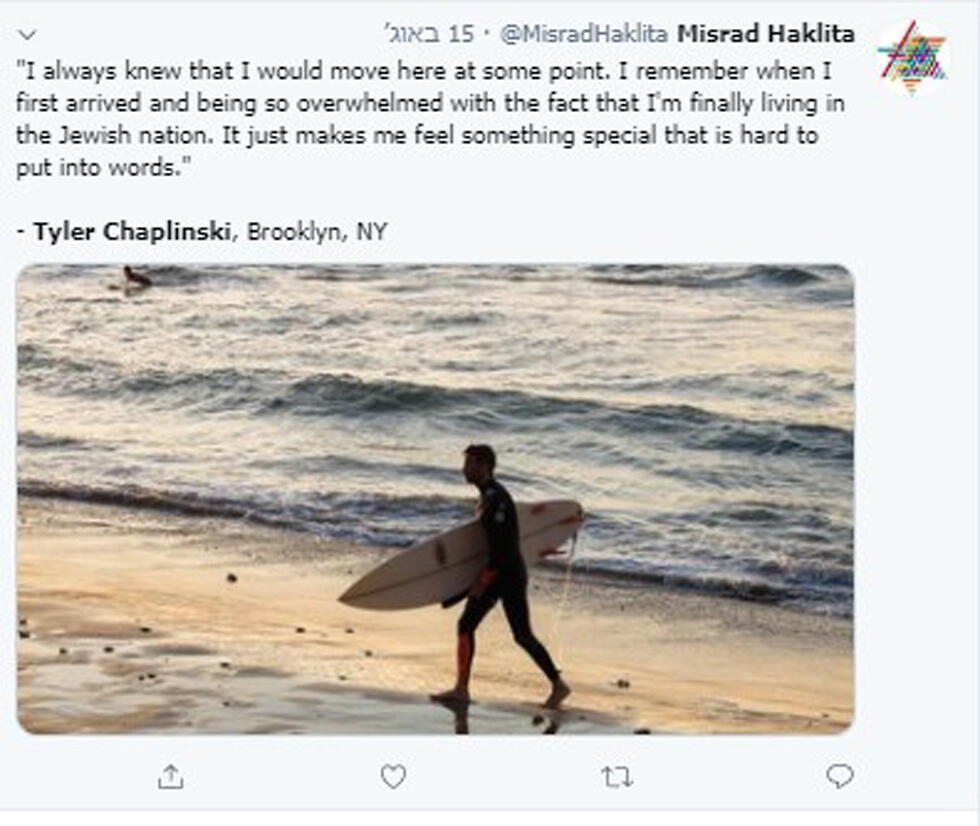Viewport: 980px width, 826px height.
Task: Open the Misrad Haklita profile avatar
Action: pyautogui.click(x=911, y=57)
